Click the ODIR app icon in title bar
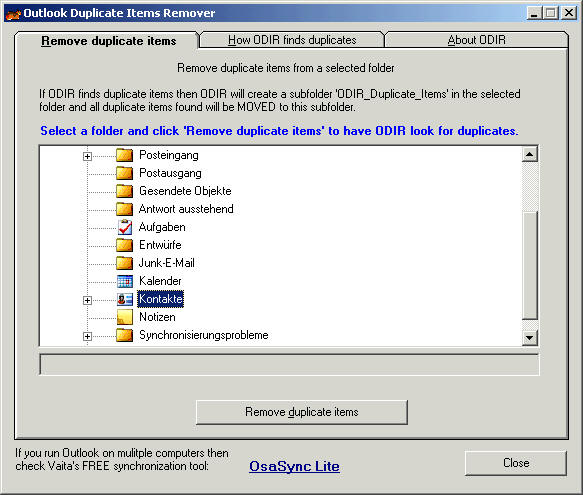Image resolution: width=583 pixels, height=495 pixels. click(13, 14)
